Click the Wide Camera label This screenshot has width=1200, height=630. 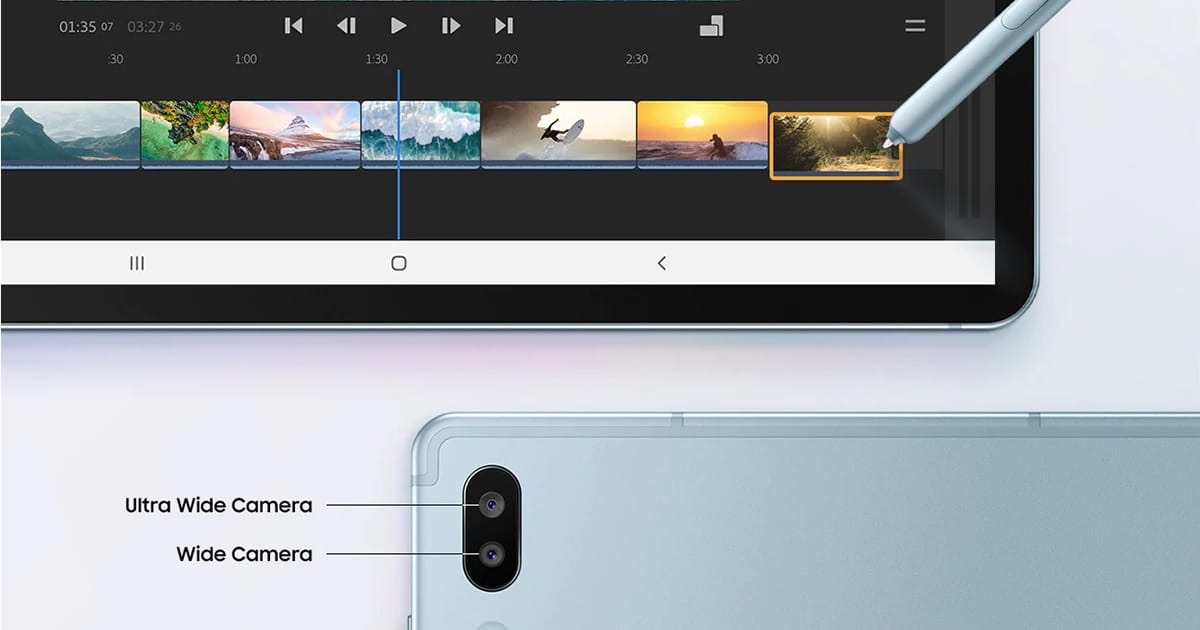(x=244, y=554)
